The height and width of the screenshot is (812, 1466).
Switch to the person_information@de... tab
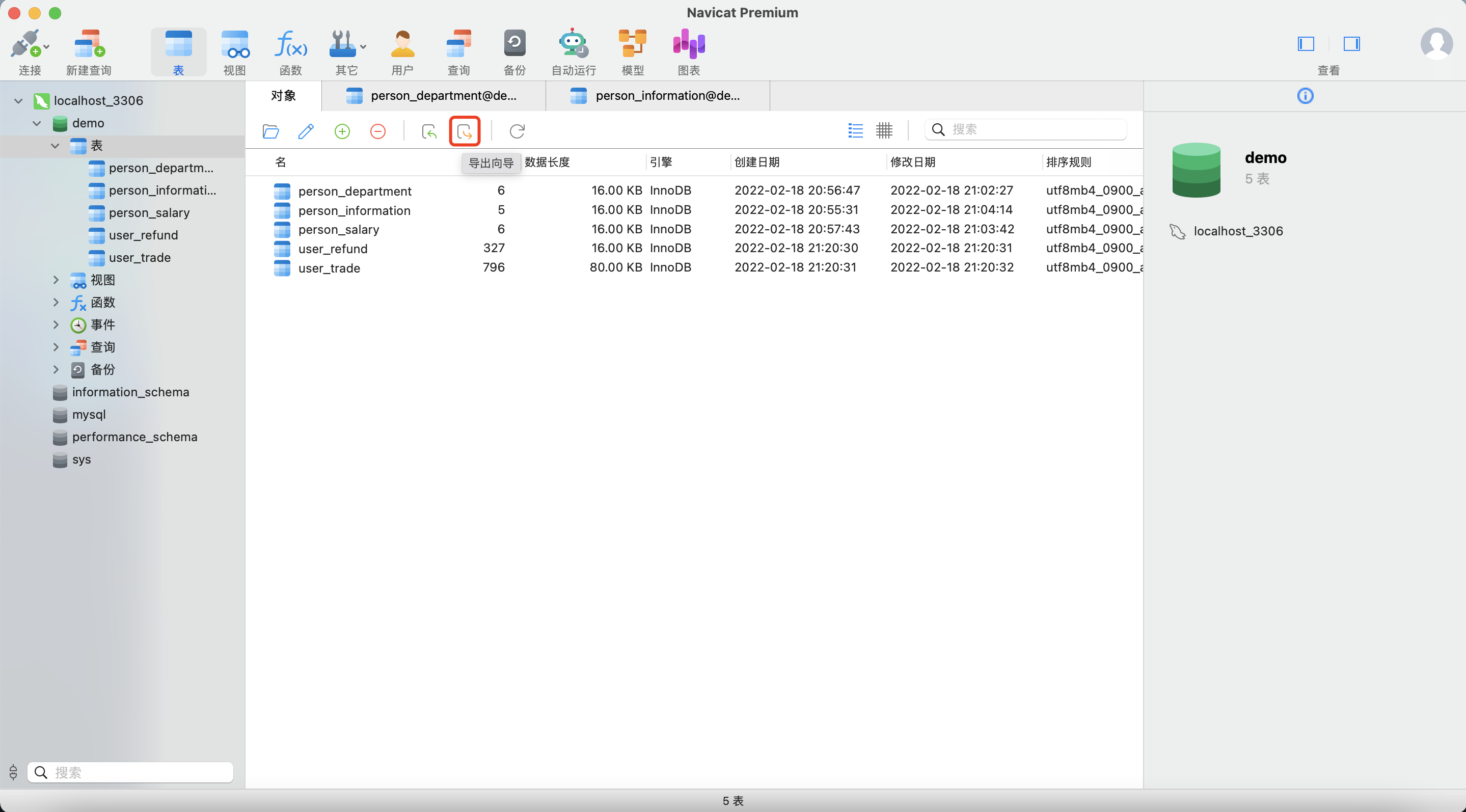click(657, 96)
